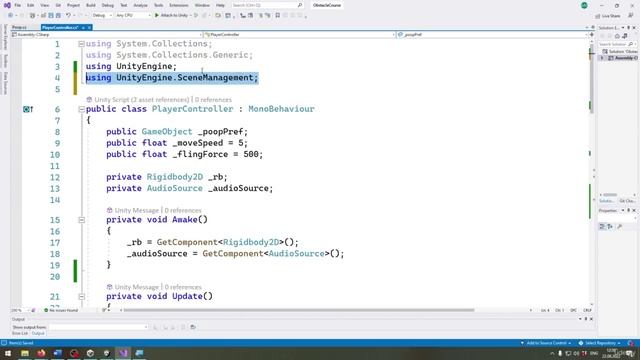
Task: Click the Visual Studio taskbar icon
Action: [123, 353]
